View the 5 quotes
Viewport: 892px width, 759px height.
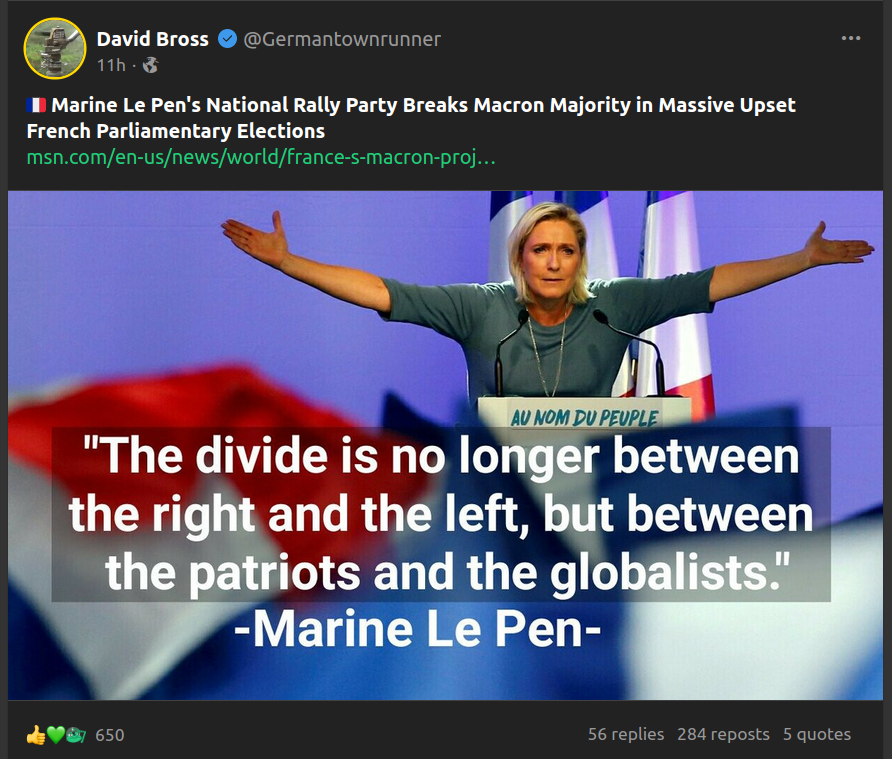pyautogui.click(x=817, y=735)
